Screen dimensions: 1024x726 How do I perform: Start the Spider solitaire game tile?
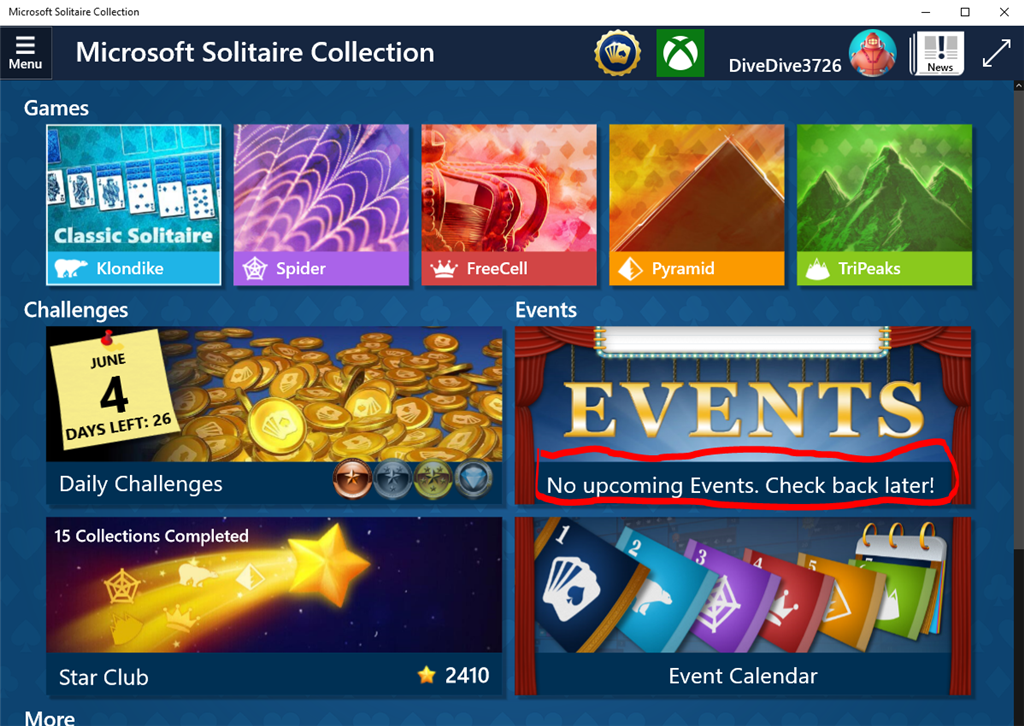(321, 205)
